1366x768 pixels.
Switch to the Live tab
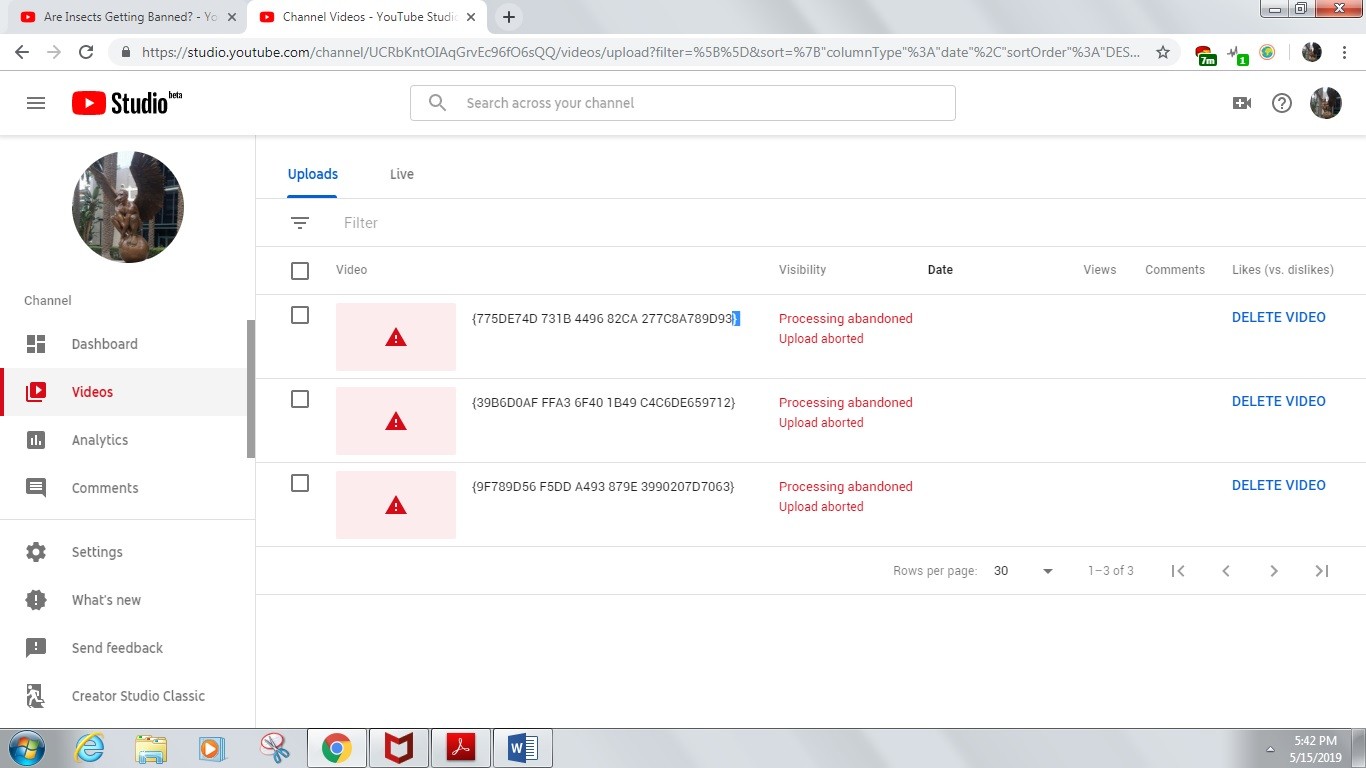pyautogui.click(x=401, y=174)
